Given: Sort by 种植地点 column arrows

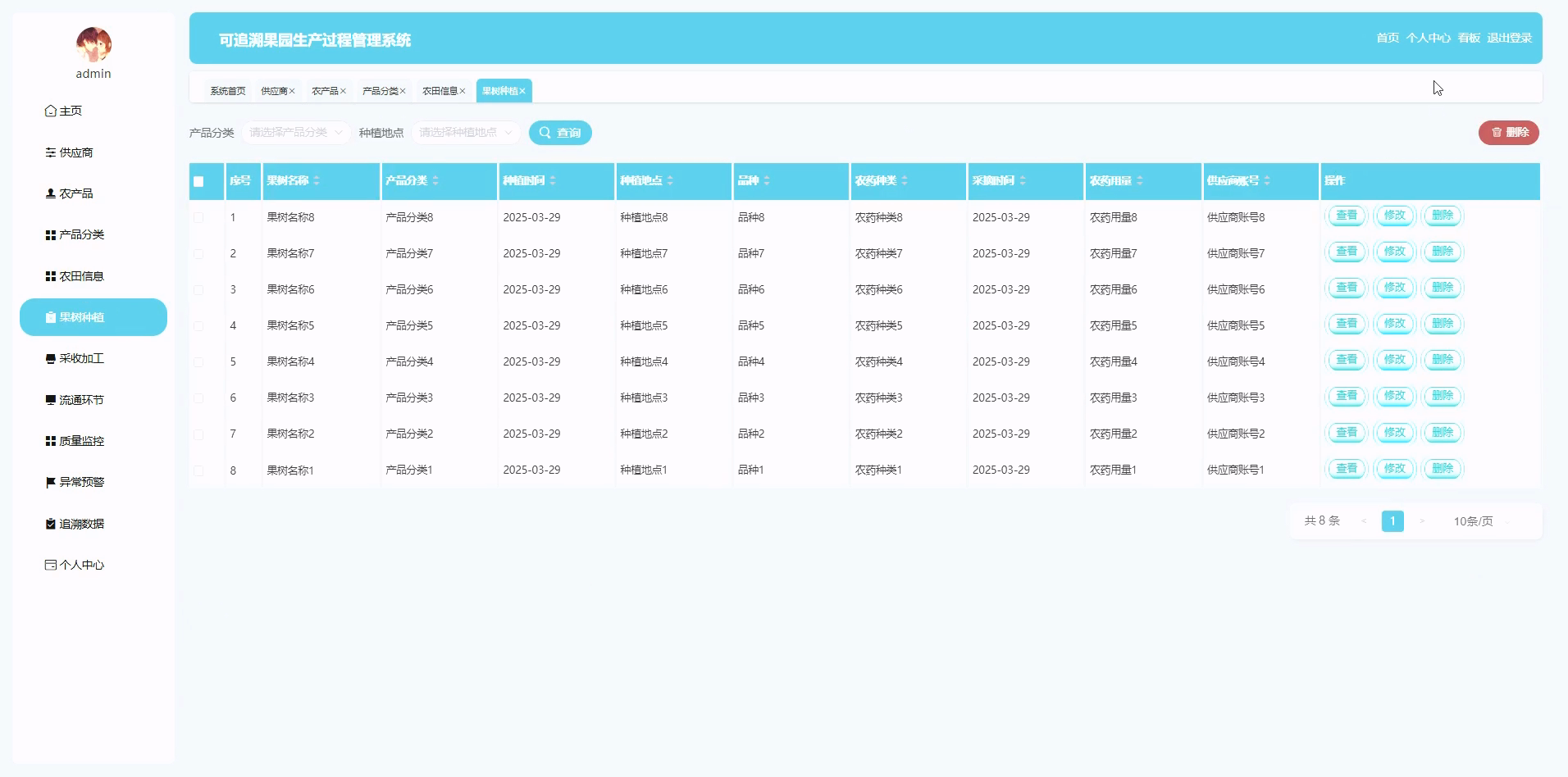Looking at the screenshot, I should click(670, 180).
